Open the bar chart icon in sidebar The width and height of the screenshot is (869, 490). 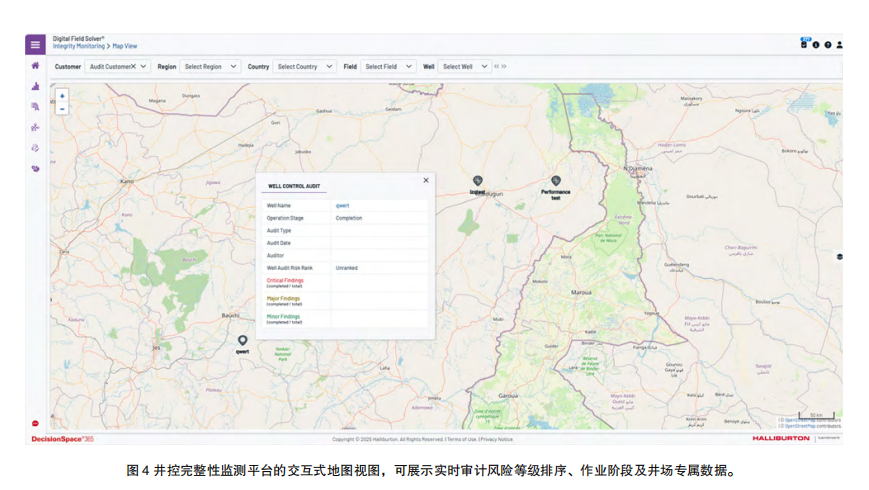coord(35,87)
